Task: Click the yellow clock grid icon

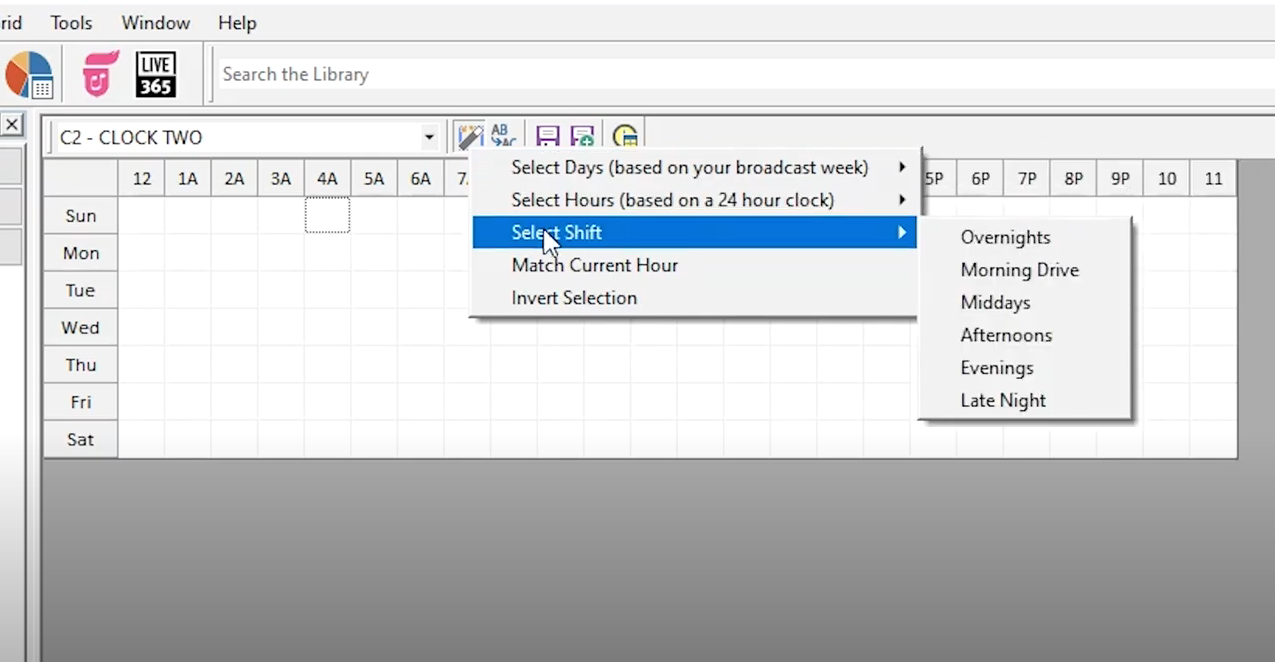Action: (x=625, y=137)
